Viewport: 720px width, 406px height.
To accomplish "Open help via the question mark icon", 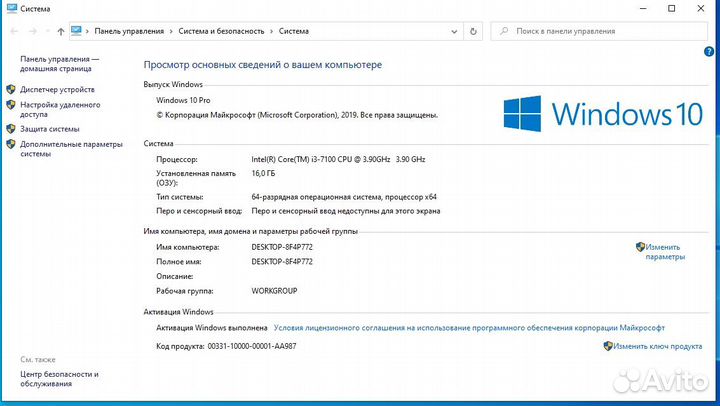I will 708,51.
